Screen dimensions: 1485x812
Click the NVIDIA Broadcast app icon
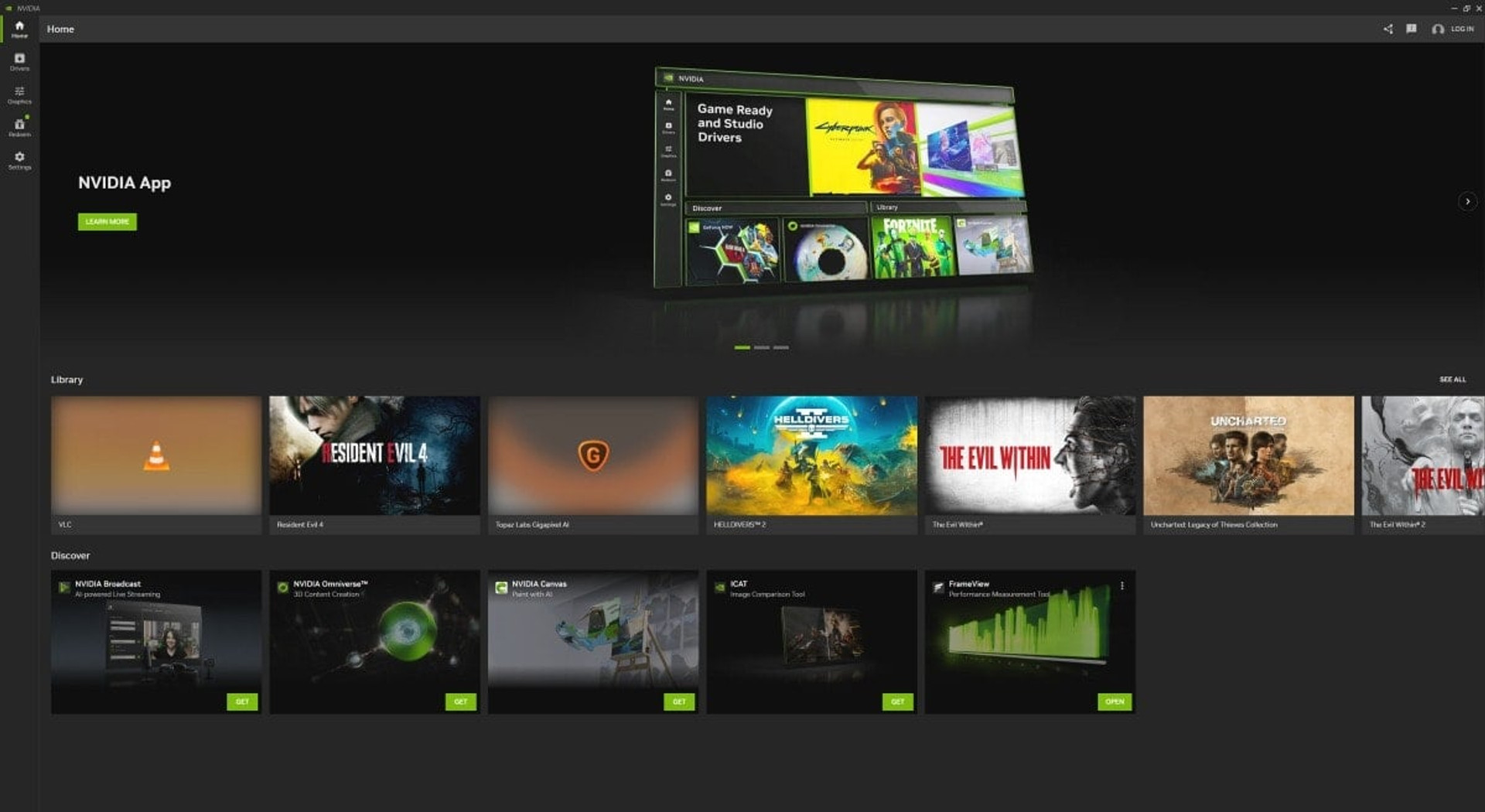tap(64, 588)
